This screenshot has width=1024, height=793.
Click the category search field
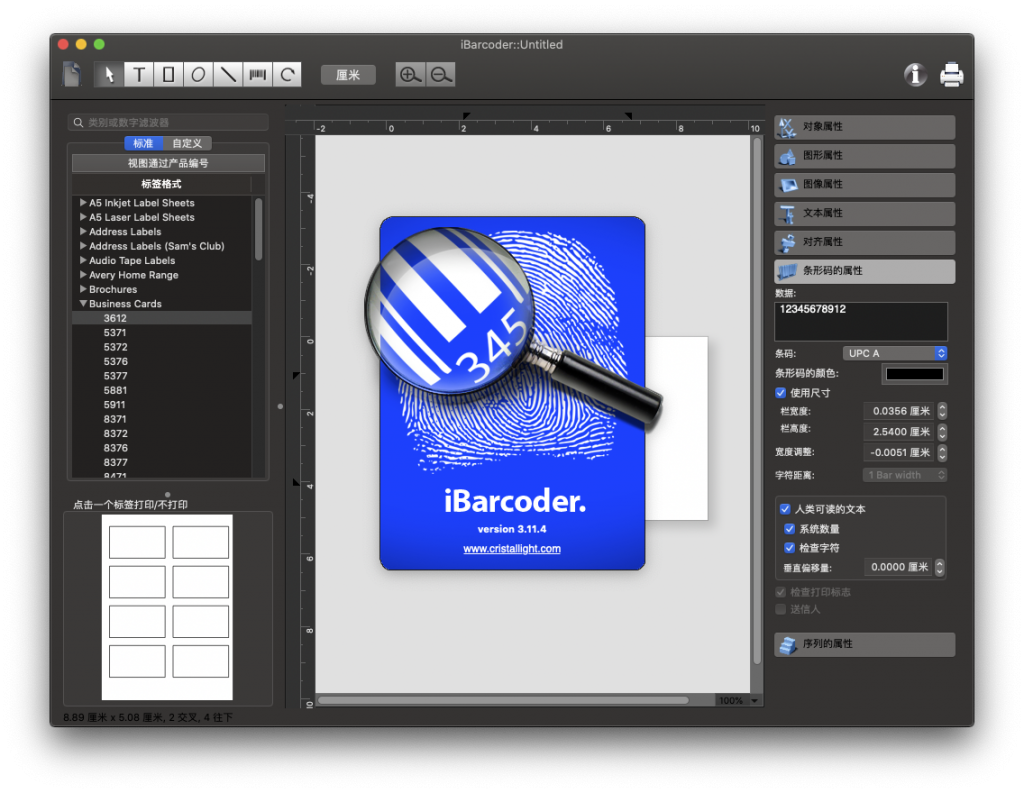click(168, 122)
